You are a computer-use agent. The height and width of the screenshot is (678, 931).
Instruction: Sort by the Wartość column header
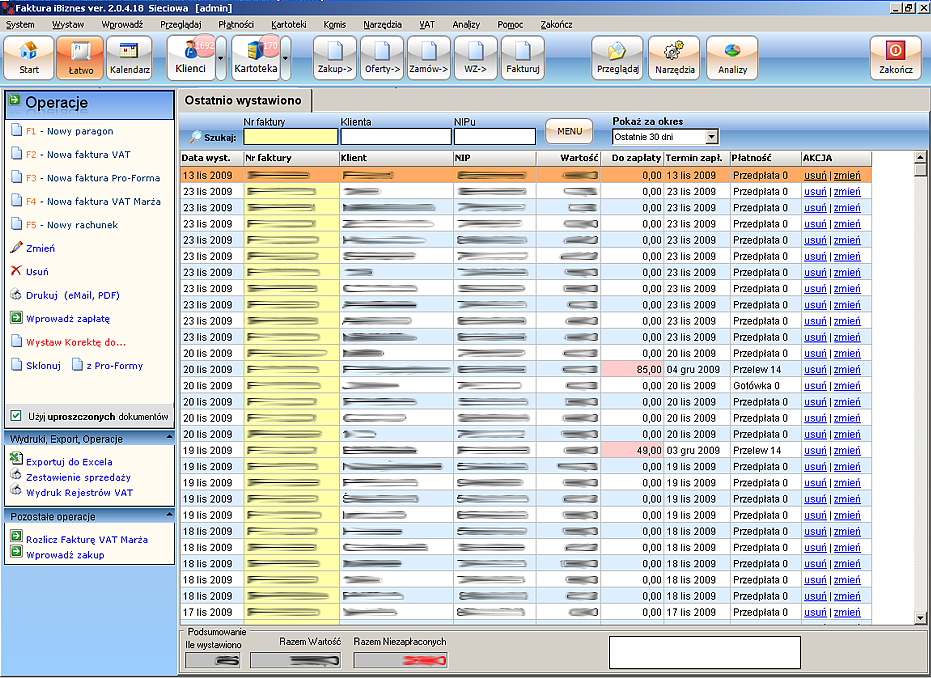coord(568,158)
